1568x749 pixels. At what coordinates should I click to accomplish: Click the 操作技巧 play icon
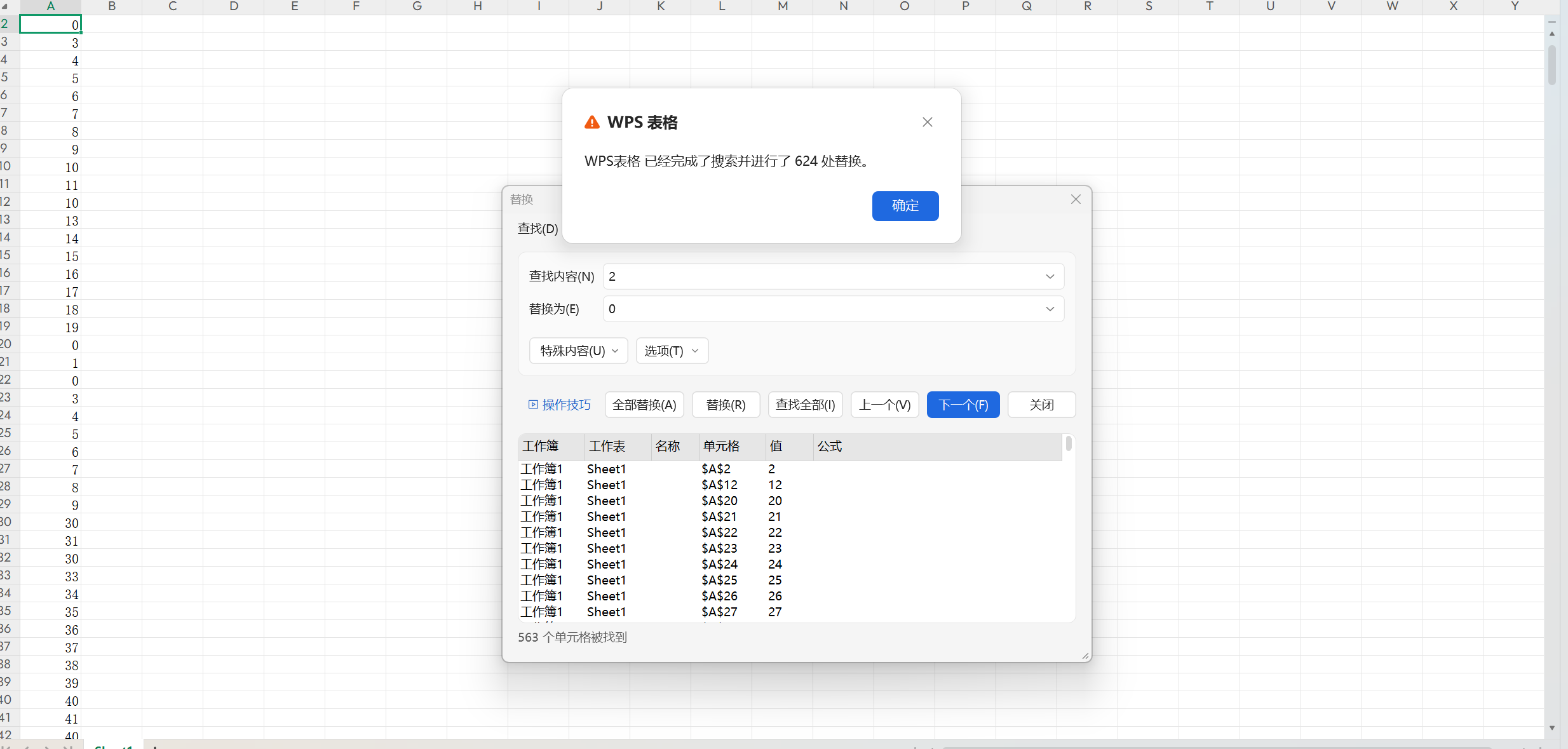click(533, 405)
